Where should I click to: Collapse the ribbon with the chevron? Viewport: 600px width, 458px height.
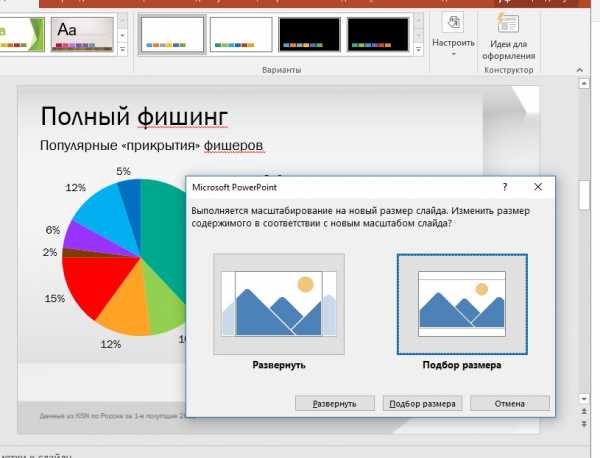point(580,70)
